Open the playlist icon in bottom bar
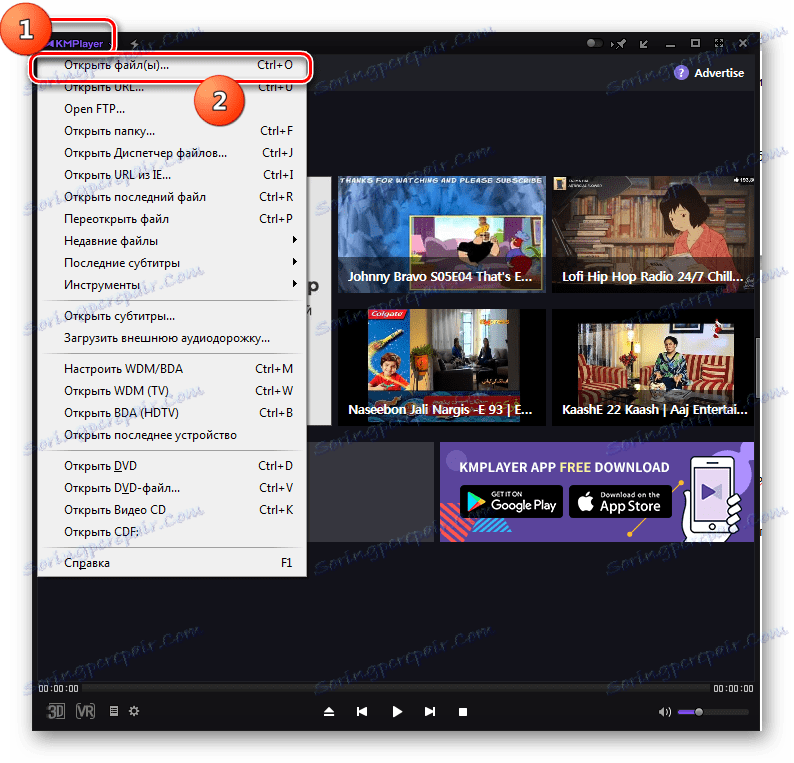794x763 pixels. (x=114, y=711)
